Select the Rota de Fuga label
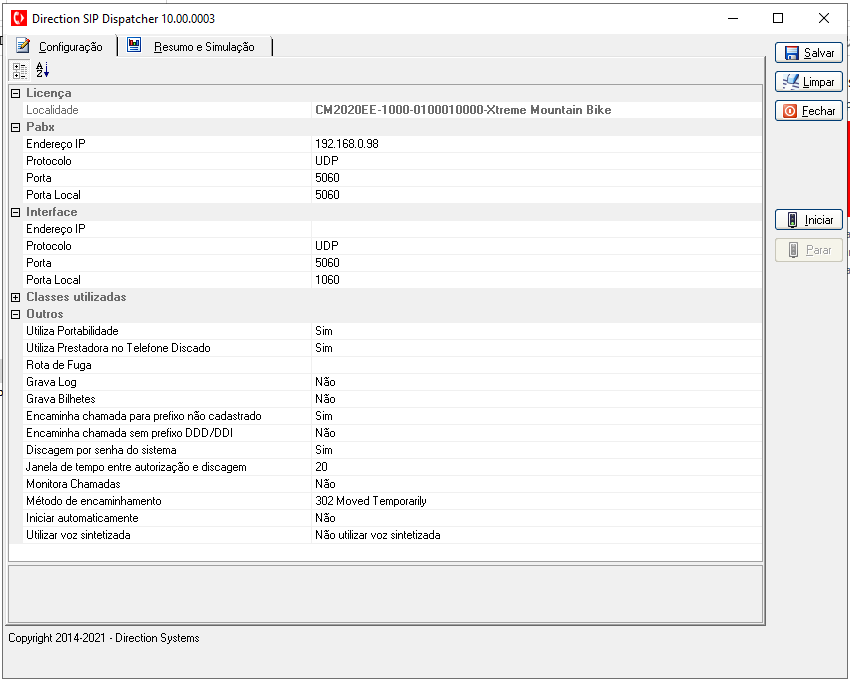The image size is (850, 679). click(59, 365)
